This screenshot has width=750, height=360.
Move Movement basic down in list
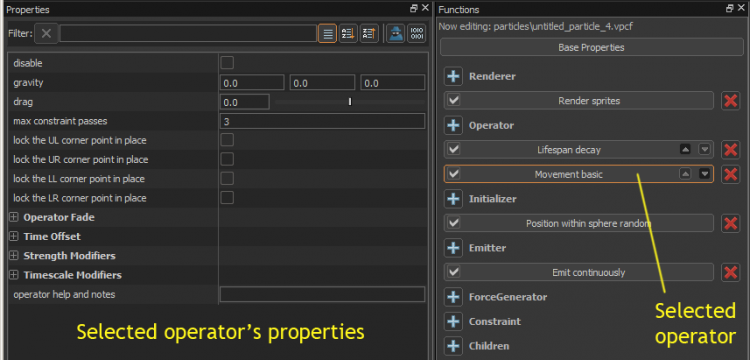704,174
